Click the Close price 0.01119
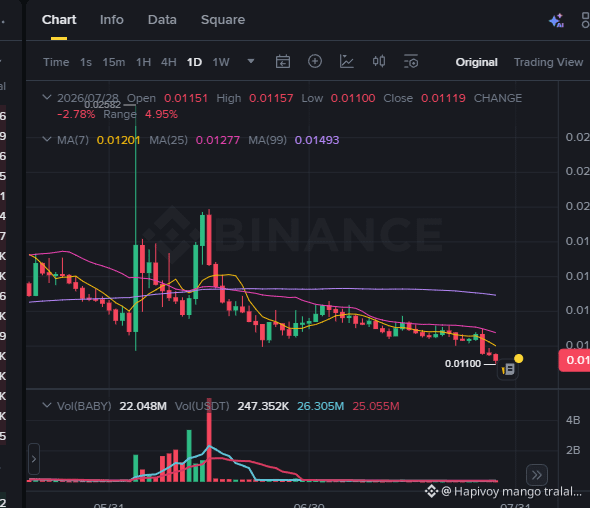Screen dimensions: 590x508 [x=443, y=98]
